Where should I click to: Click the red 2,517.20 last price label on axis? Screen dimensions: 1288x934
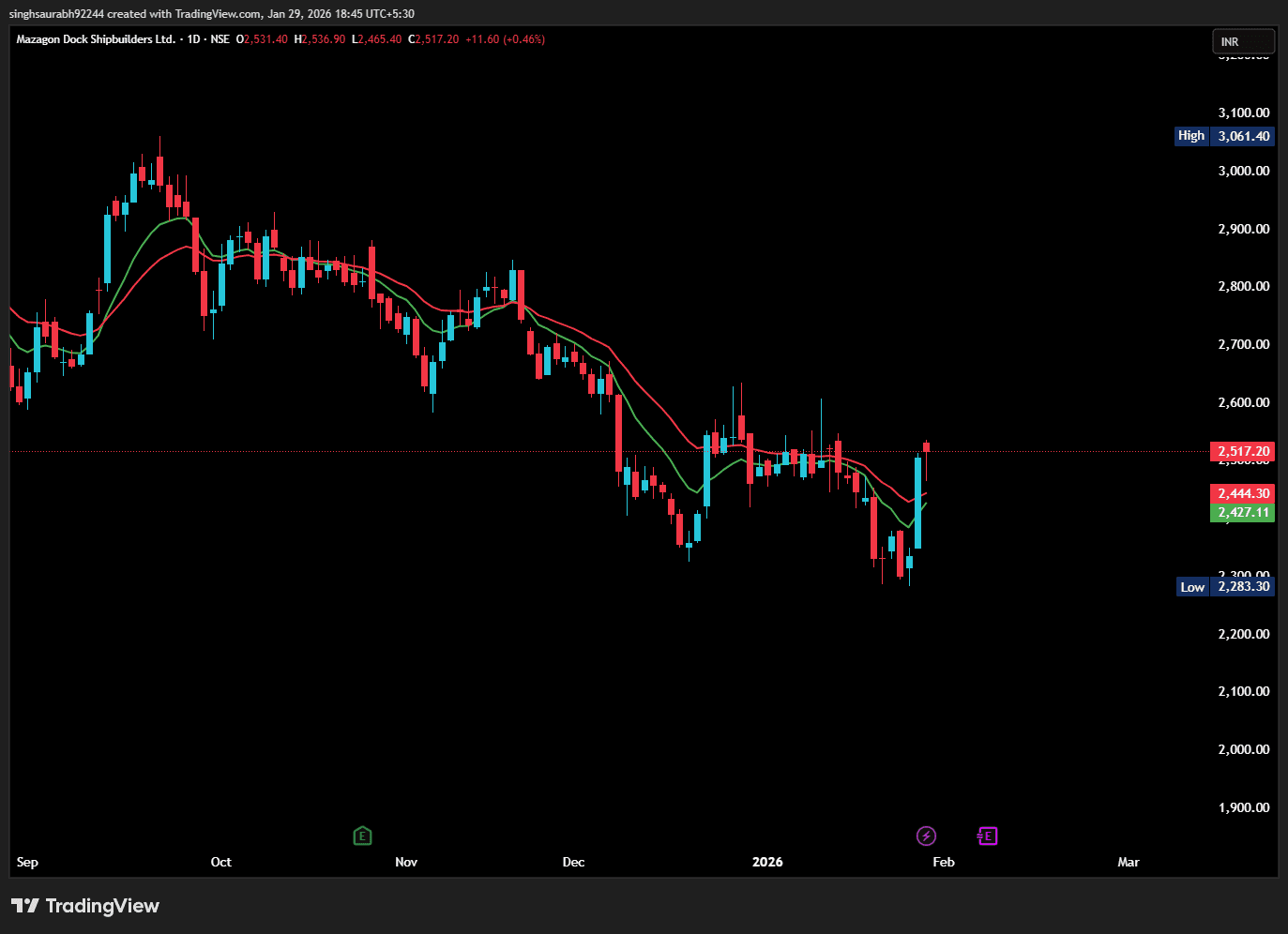pyautogui.click(x=1243, y=451)
